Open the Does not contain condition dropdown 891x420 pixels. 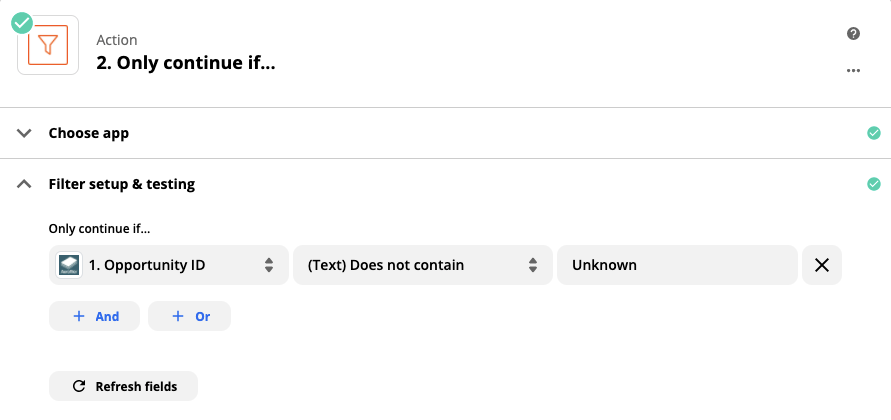(422, 265)
